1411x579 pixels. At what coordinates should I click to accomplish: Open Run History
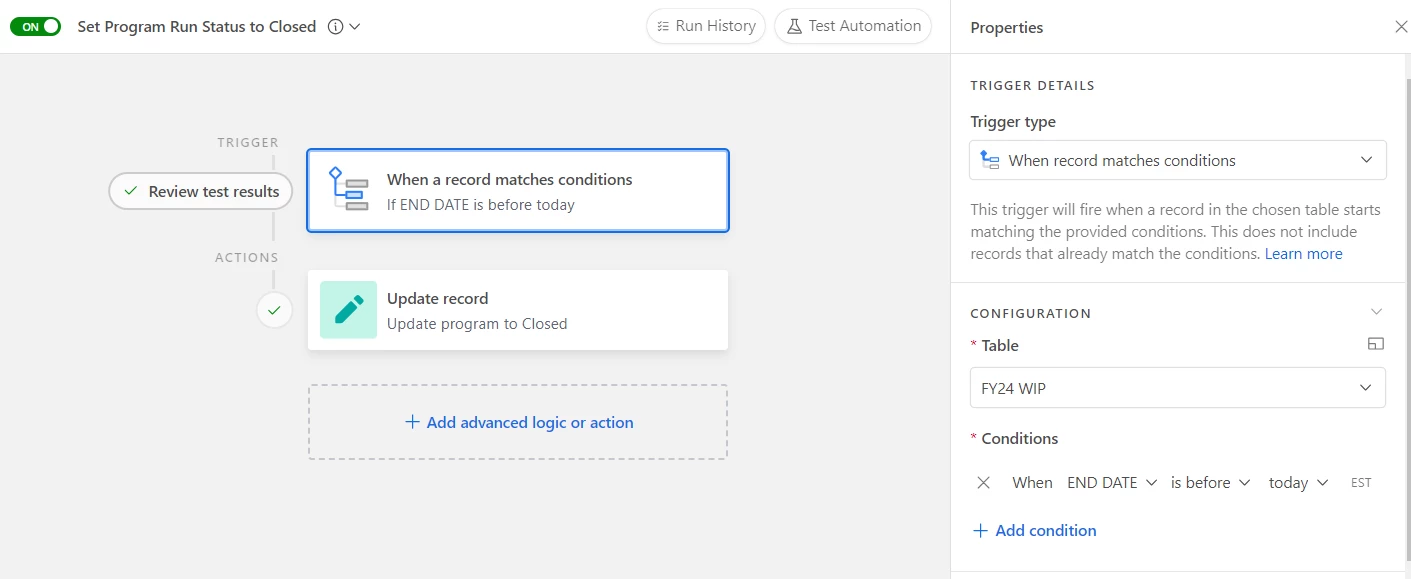(706, 26)
